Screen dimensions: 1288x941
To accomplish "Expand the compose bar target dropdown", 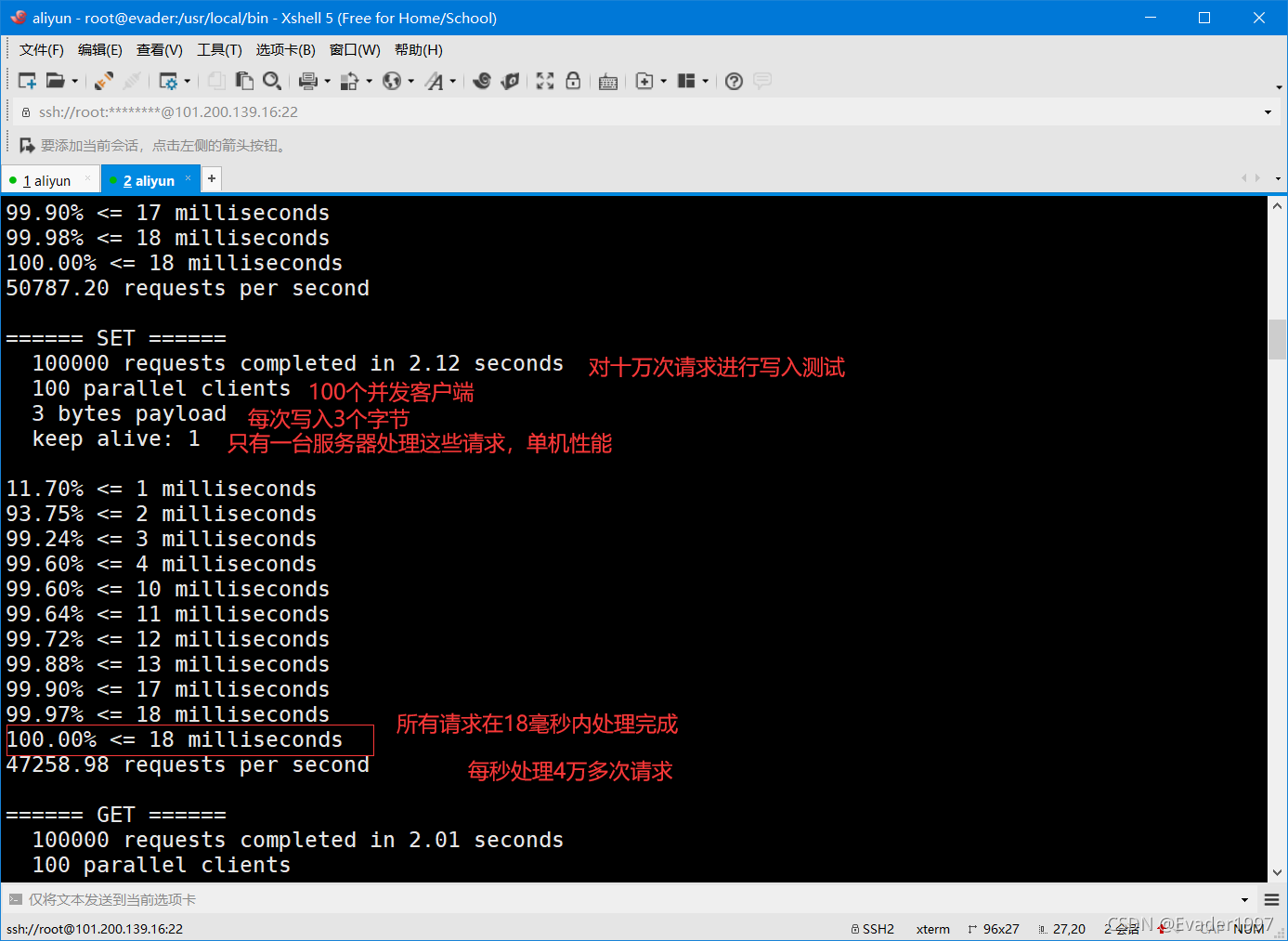I will pyautogui.click(x=1244, y=899).
